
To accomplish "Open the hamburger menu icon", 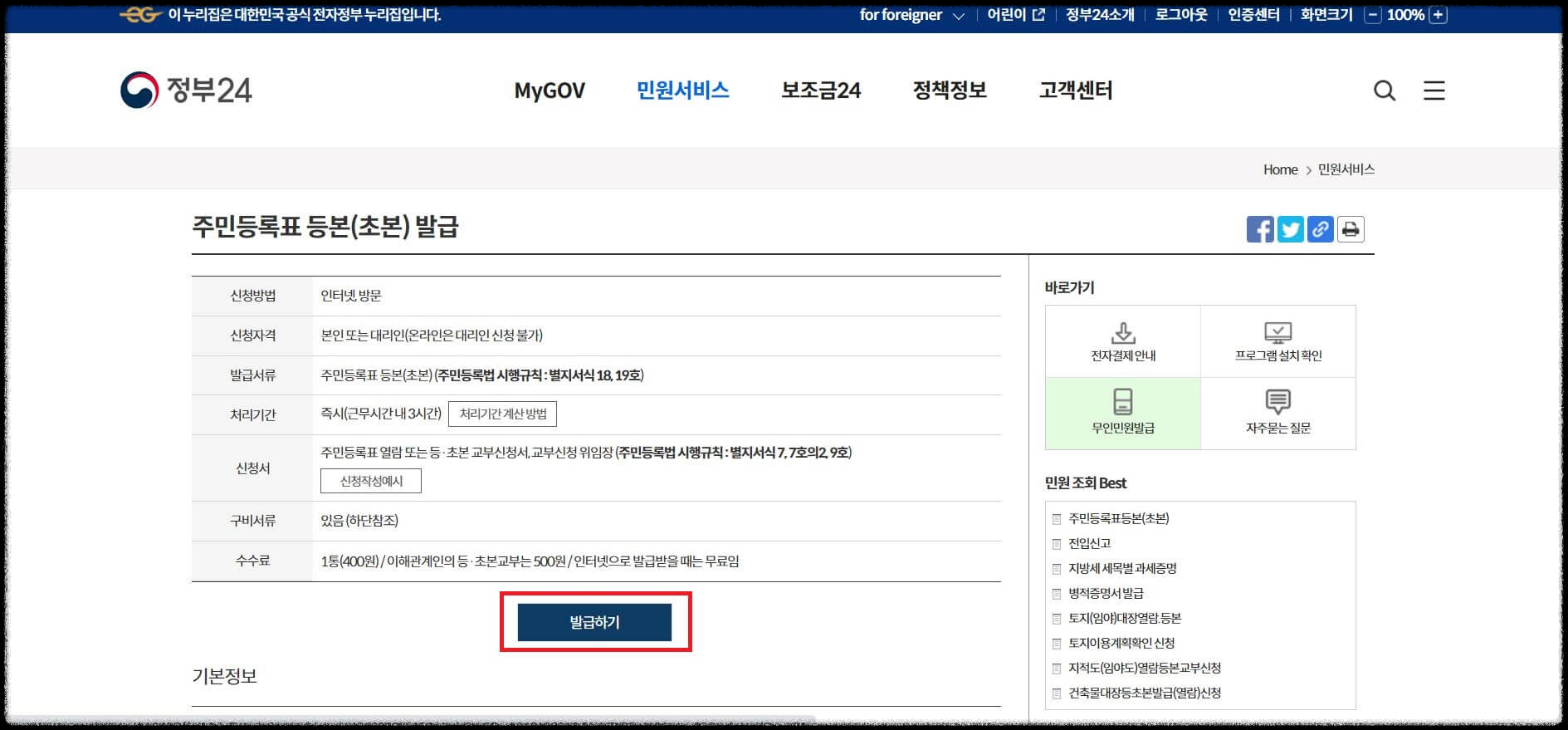I will click(1434, 91).
